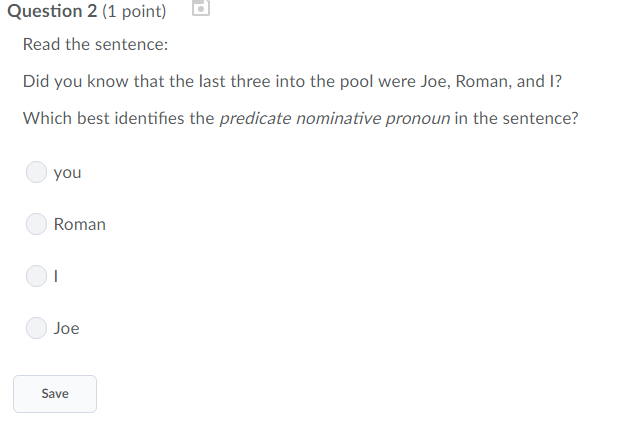Image resolution: width=635 pixels, height=425 pixels.
Task: Click the 'Read the sentence:' line
Action: coord(96,44)
